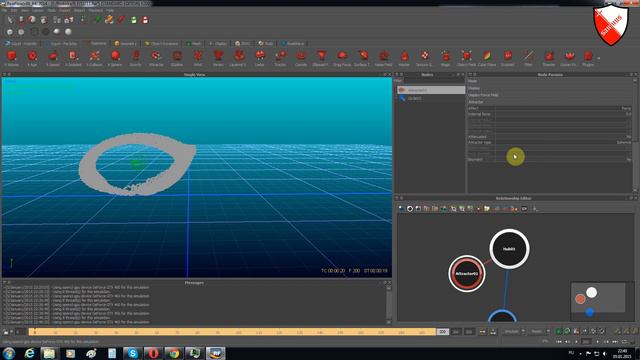This screenshot has width=640, height=360.
Task: Open the Attractor type dropdown
Action: tap(563, 142)
